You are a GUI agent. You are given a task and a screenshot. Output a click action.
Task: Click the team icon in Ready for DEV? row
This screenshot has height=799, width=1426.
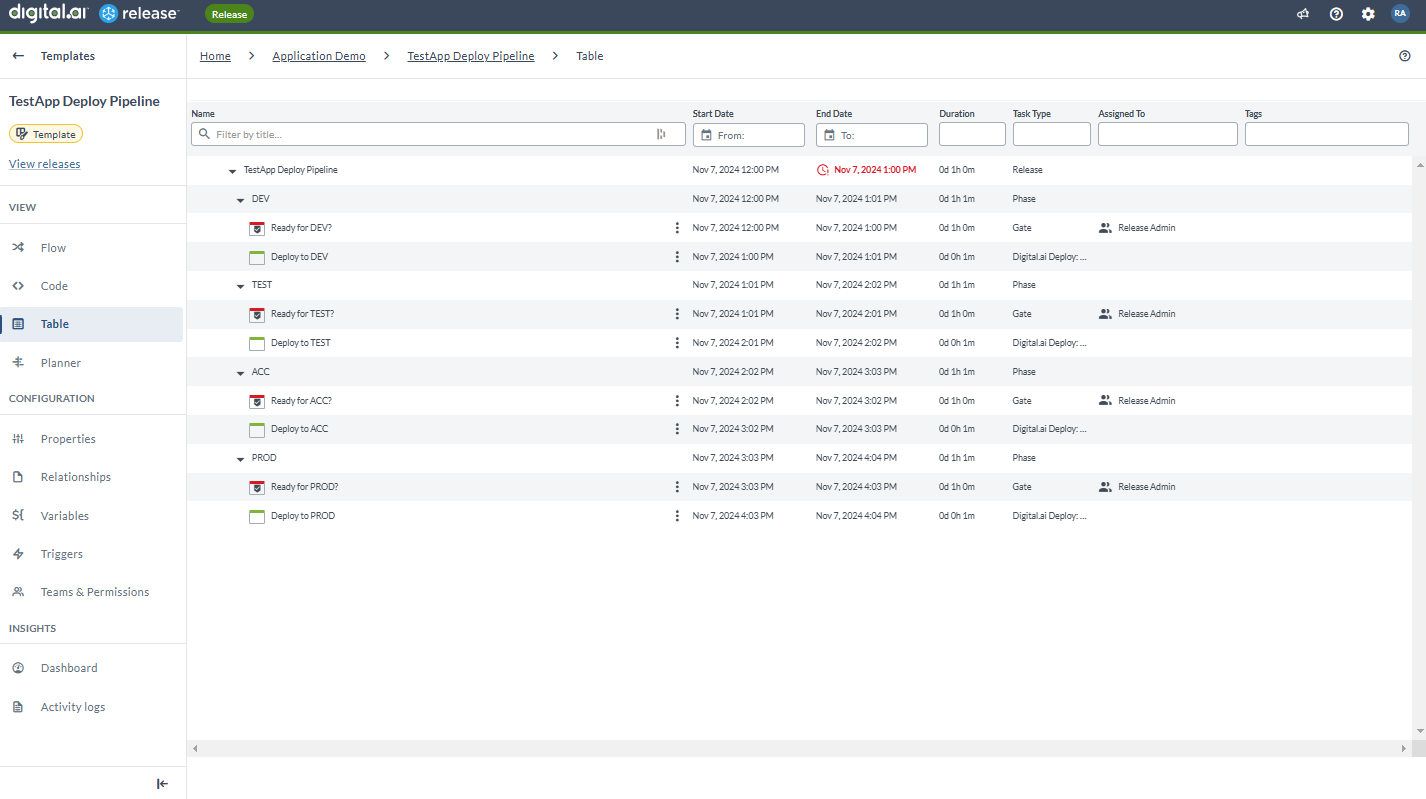(x=1105, y=228)
